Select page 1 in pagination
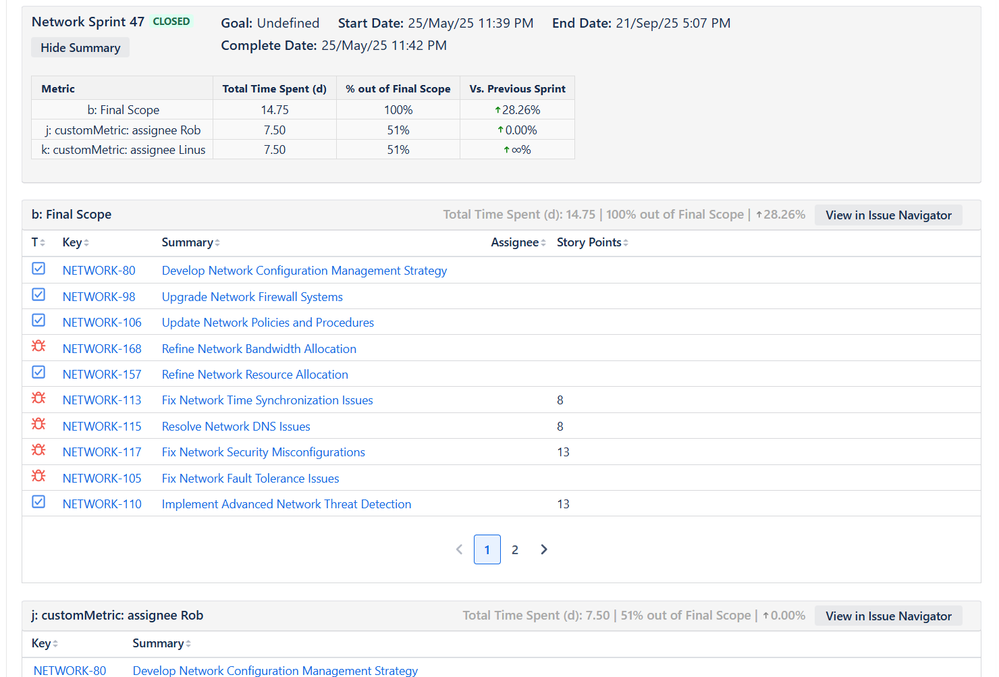 click(487, 550)
